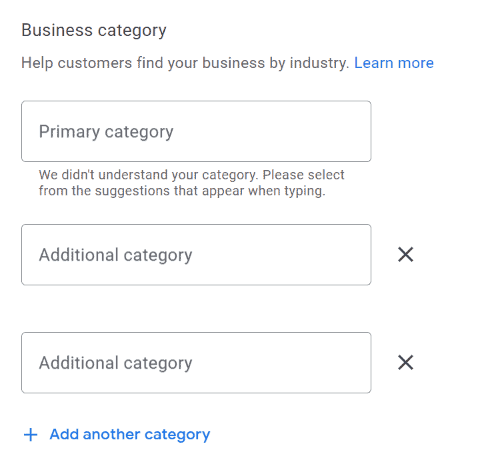This screenshot has width=487, height=458.
Task: Focus the first Additional category input
Action: [196, 255]
